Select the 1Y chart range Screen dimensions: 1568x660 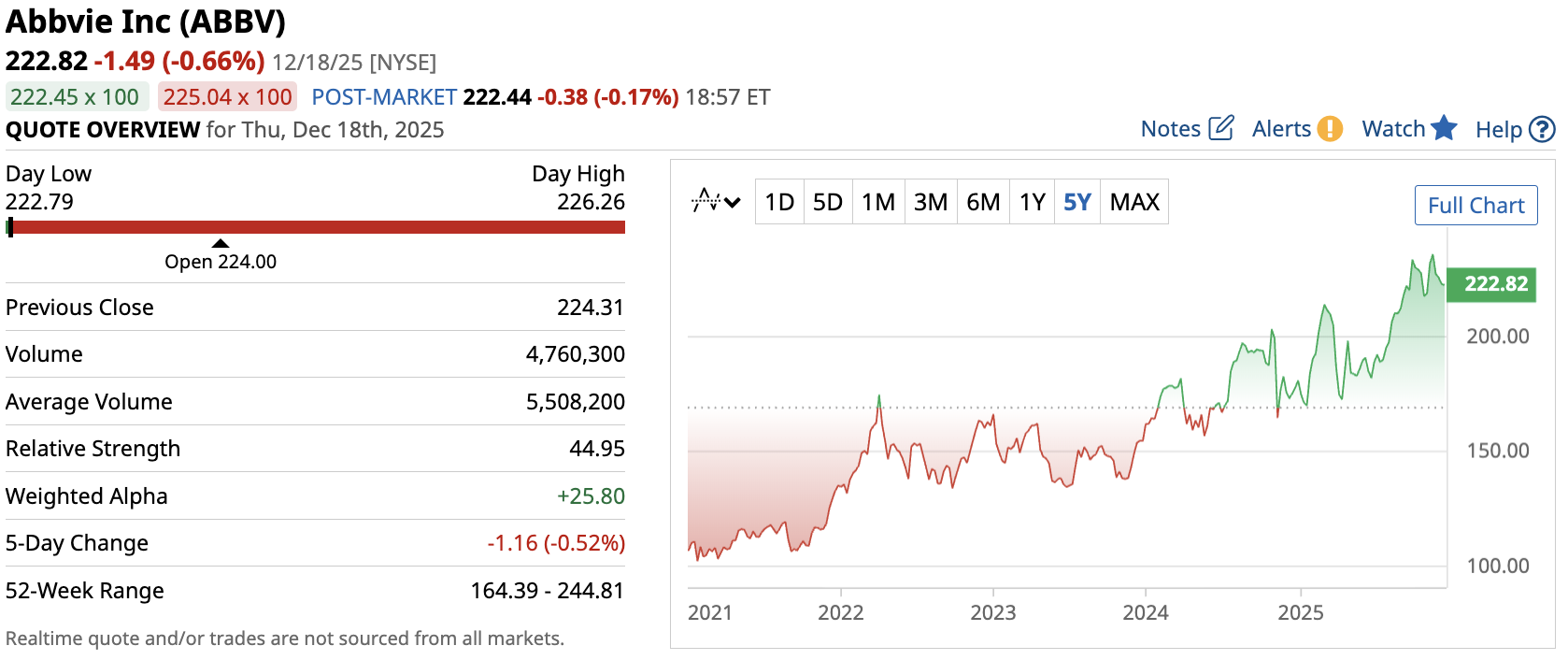[1032, 202]
